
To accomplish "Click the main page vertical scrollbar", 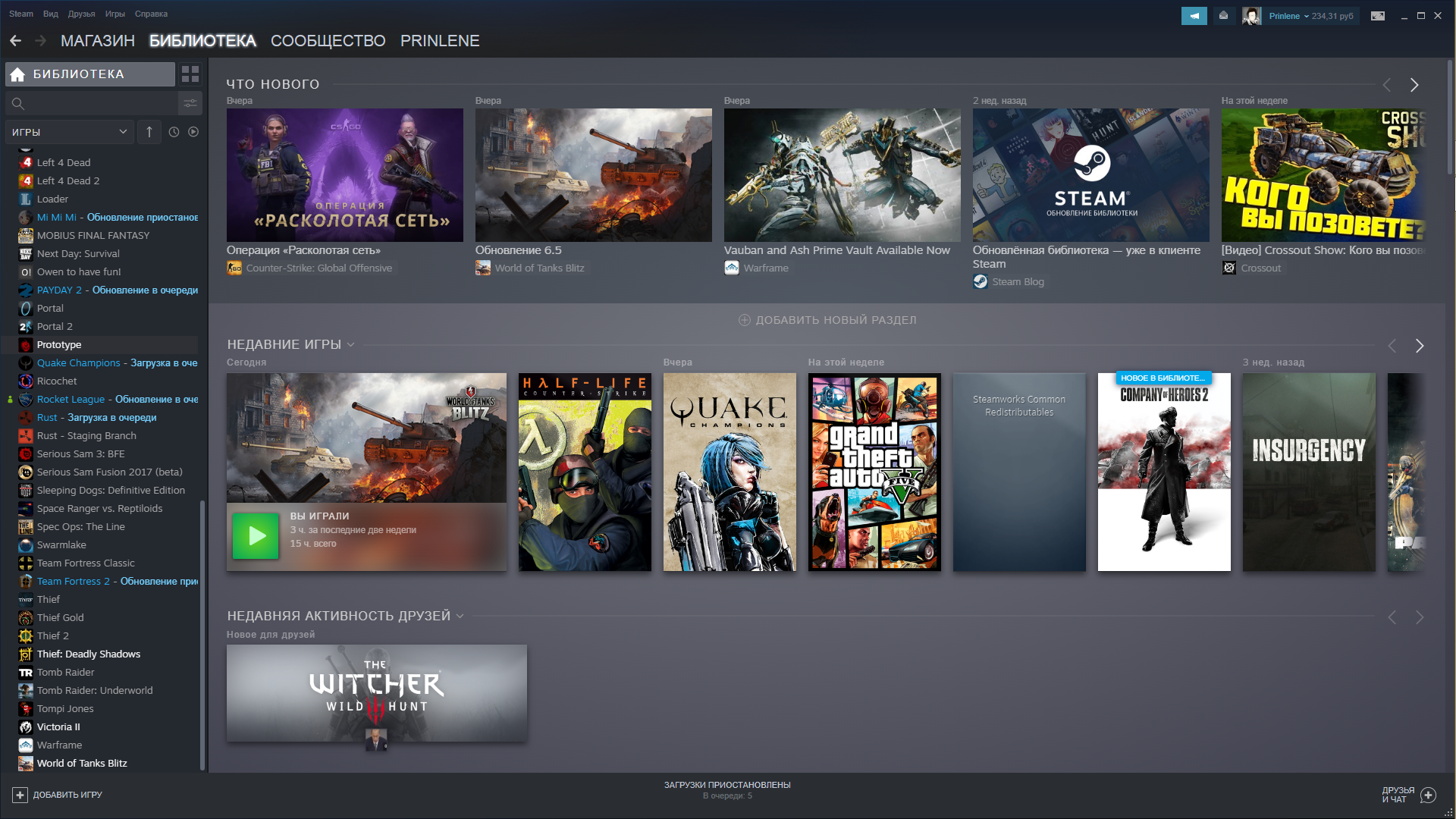I will pyautogui.click(x=1450, y=118).
